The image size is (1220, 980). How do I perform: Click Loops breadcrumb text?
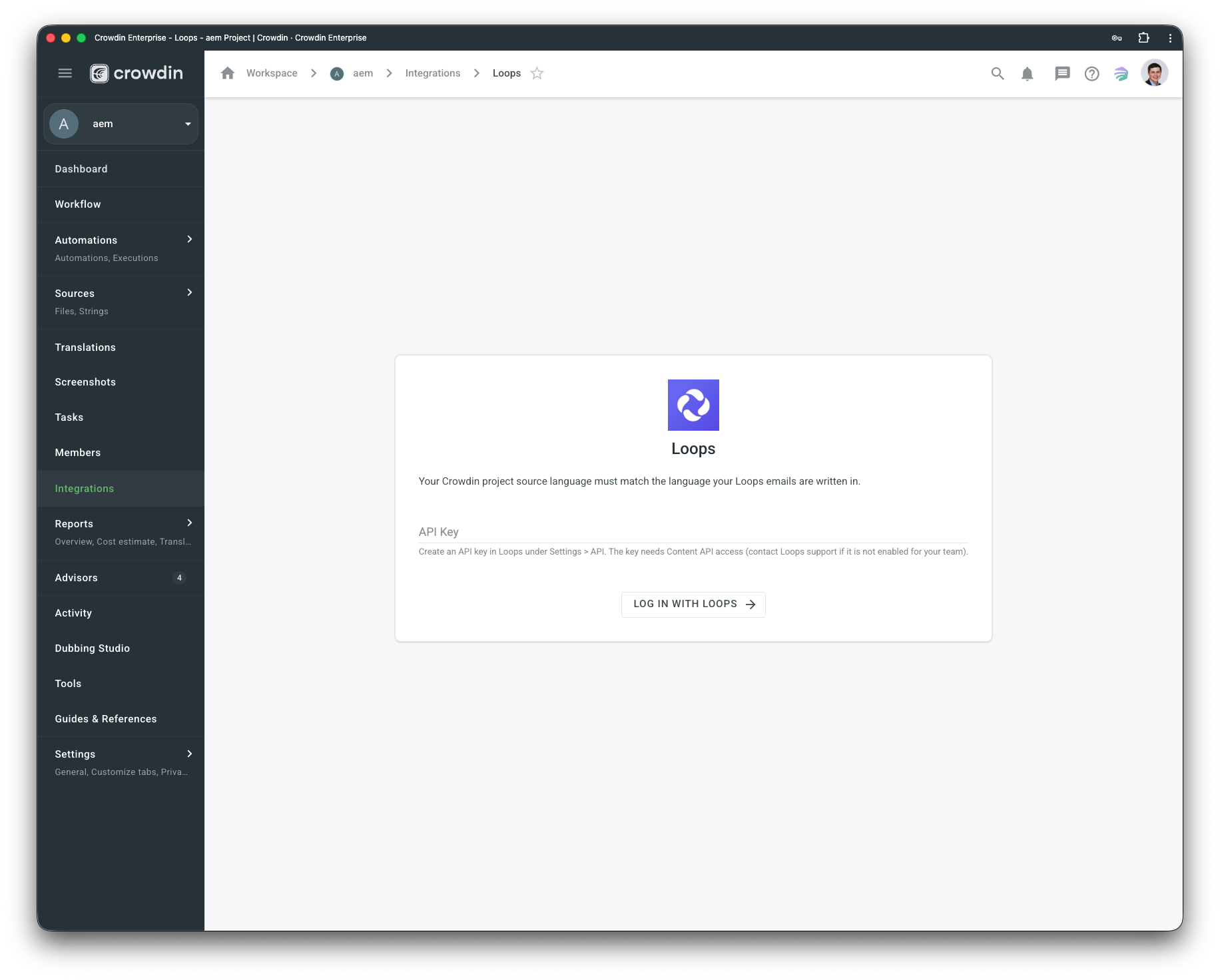tap(507, 73)
